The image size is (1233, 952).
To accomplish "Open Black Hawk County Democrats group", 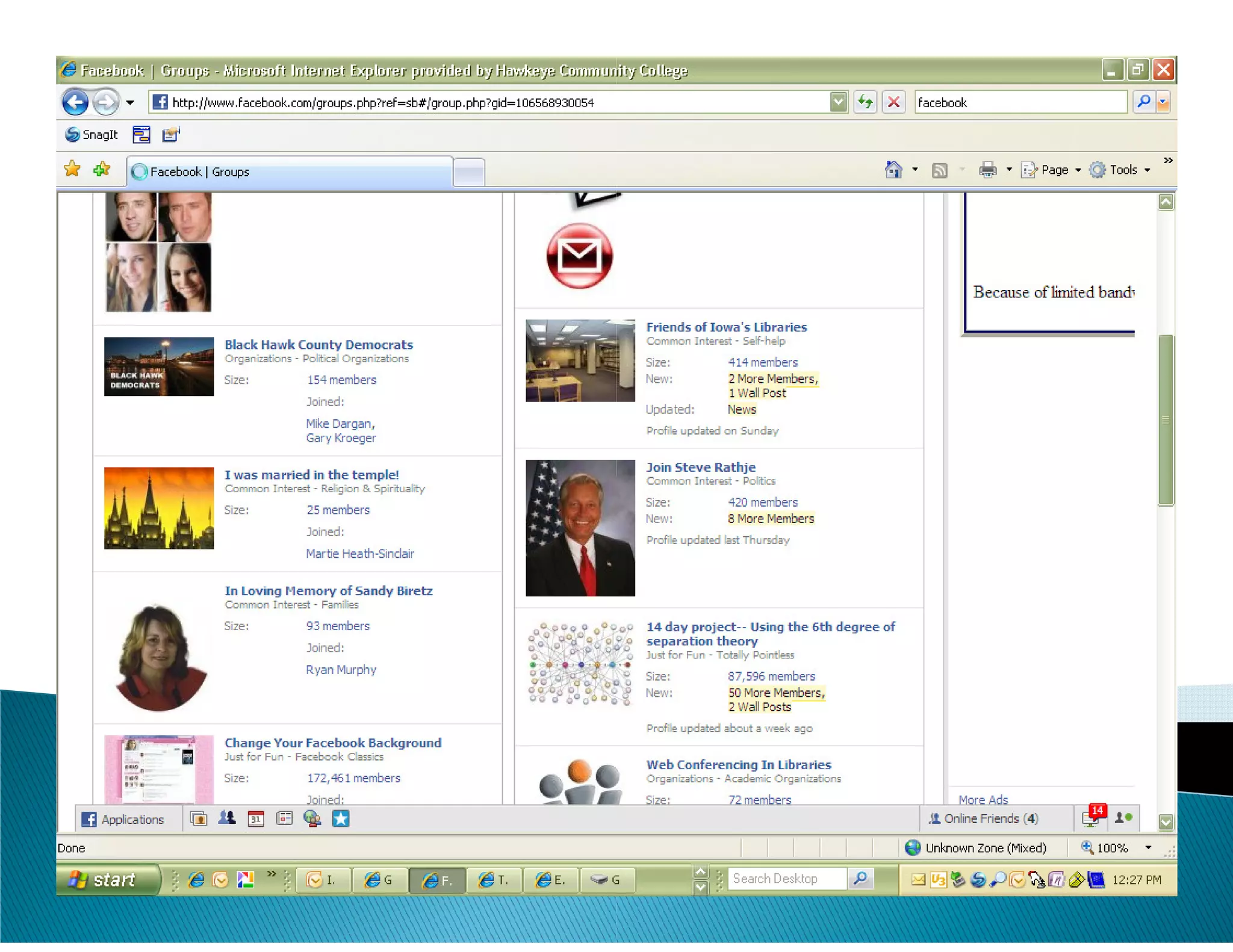I will coord(318,345).
